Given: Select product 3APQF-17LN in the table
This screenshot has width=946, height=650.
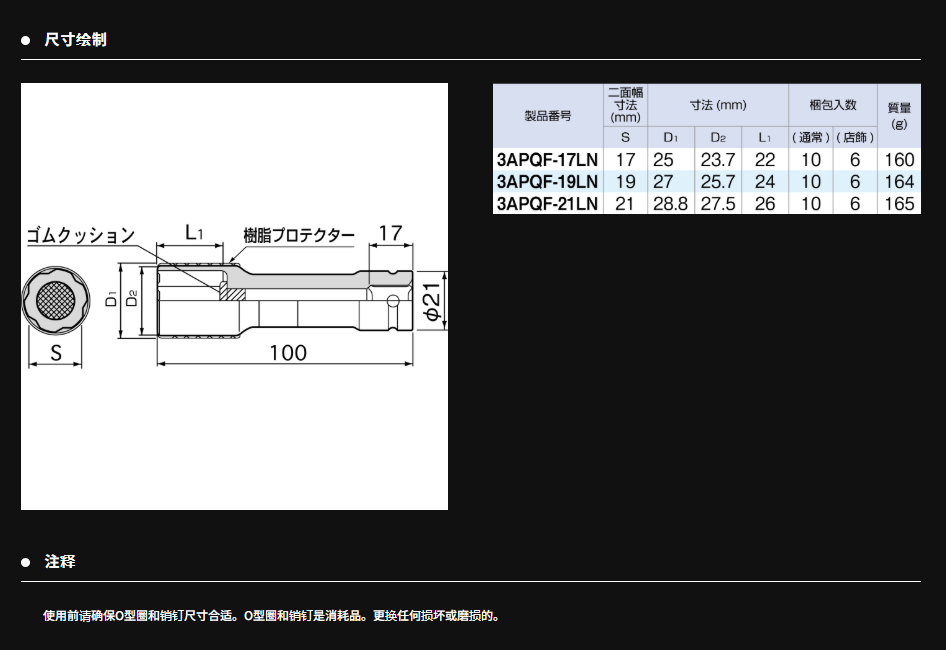Looking at the screenshot, I should (547, 160).
